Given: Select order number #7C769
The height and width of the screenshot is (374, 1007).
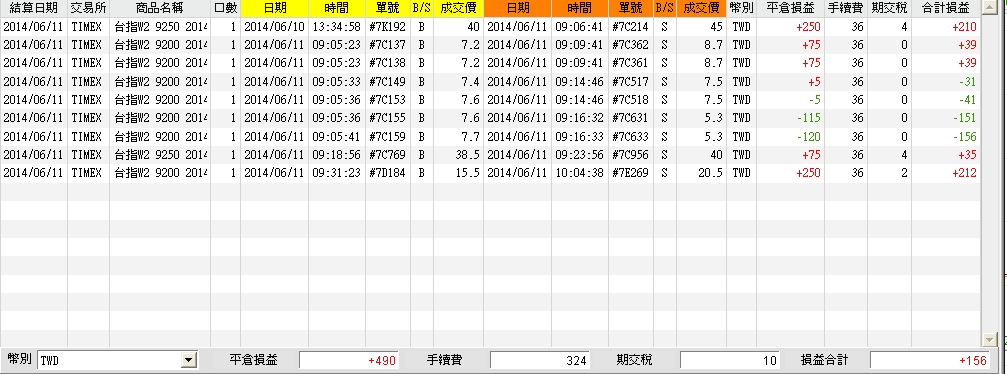Looking at the screenshot, I should pos(387,154).
